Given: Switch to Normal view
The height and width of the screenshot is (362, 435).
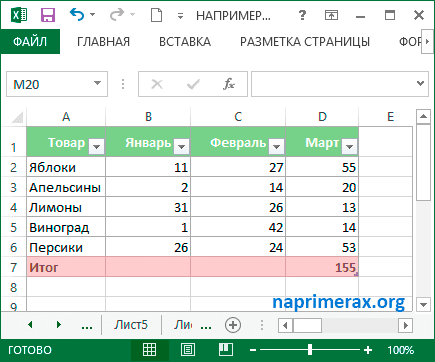Looking at the screenshot, I should click(149, 350).
